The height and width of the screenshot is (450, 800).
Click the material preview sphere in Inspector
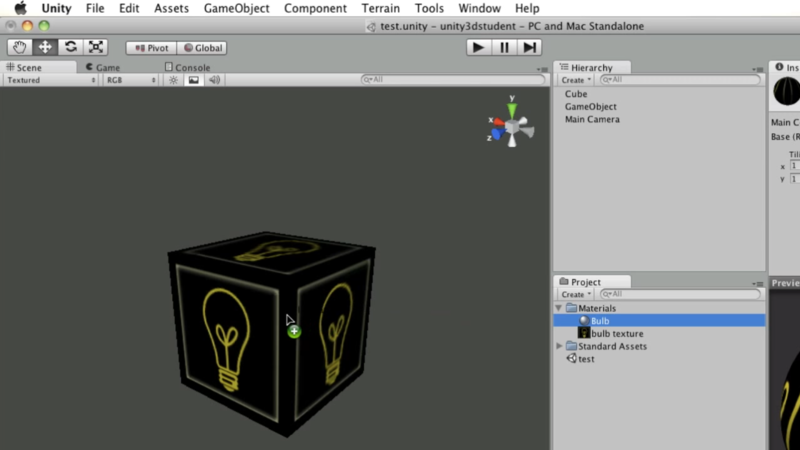point(787,91)
